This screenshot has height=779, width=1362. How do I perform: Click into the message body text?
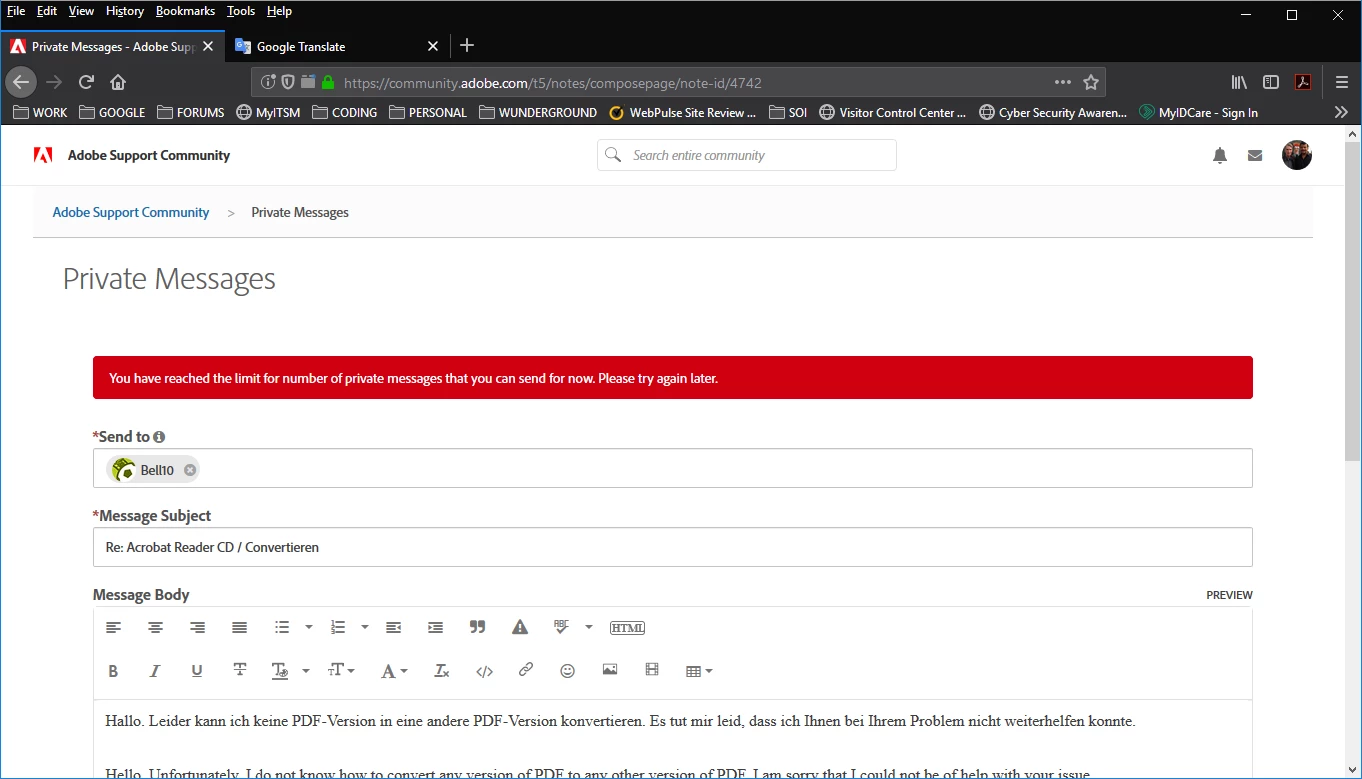(x=672, y=739)
